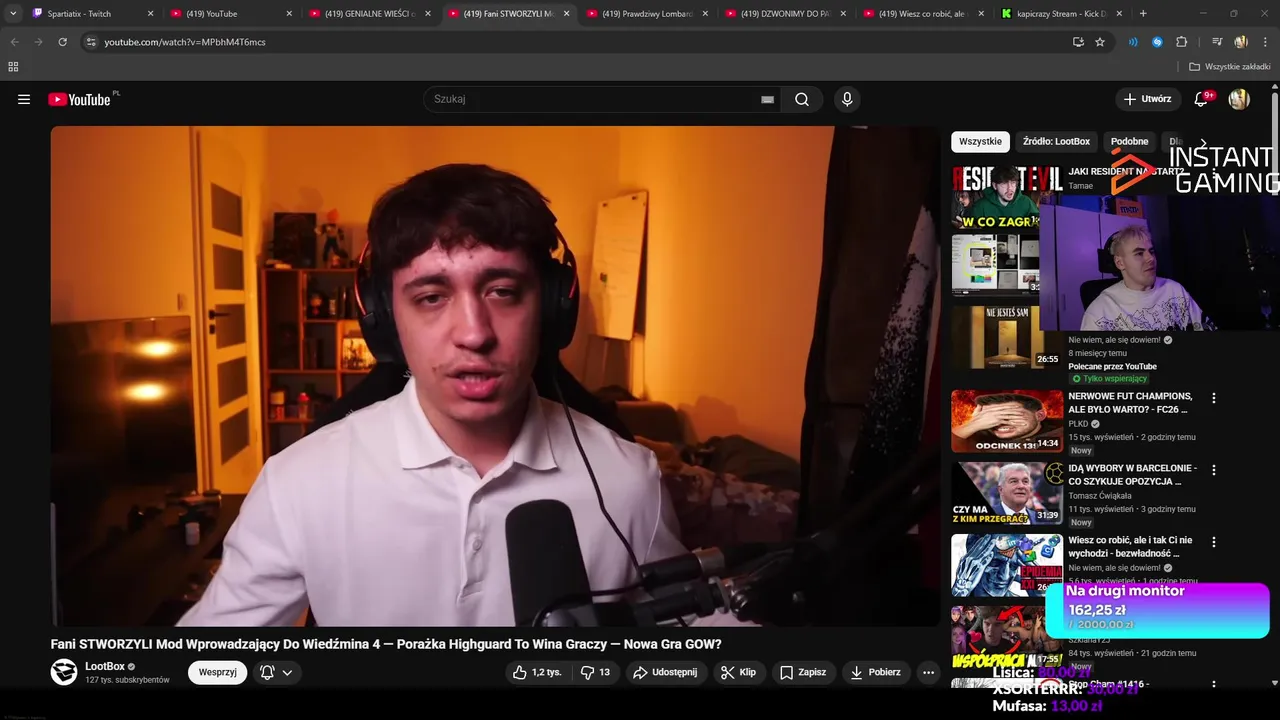Select the Wszystkie filter chip
1280x720 pixels.
coord(980,142)
